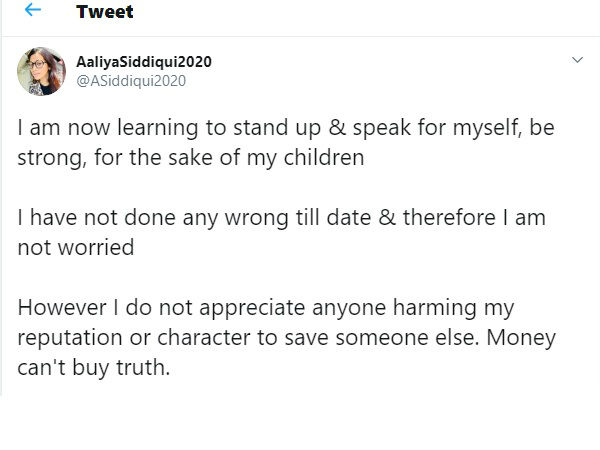The height and width of the screenshot is (450, 600).
Task: Click the word 'someone' in the tweet
Action: coord(382,338)
